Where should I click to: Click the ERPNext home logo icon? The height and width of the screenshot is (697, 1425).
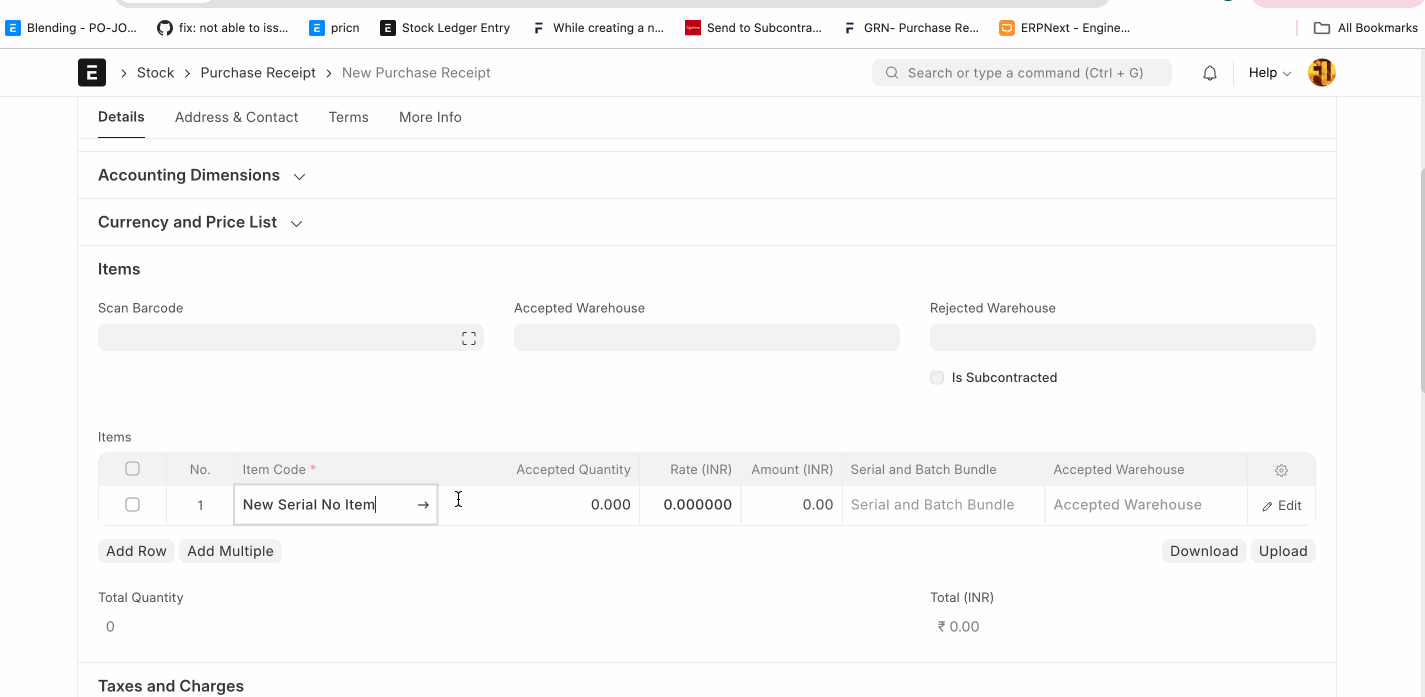(92, 73)
